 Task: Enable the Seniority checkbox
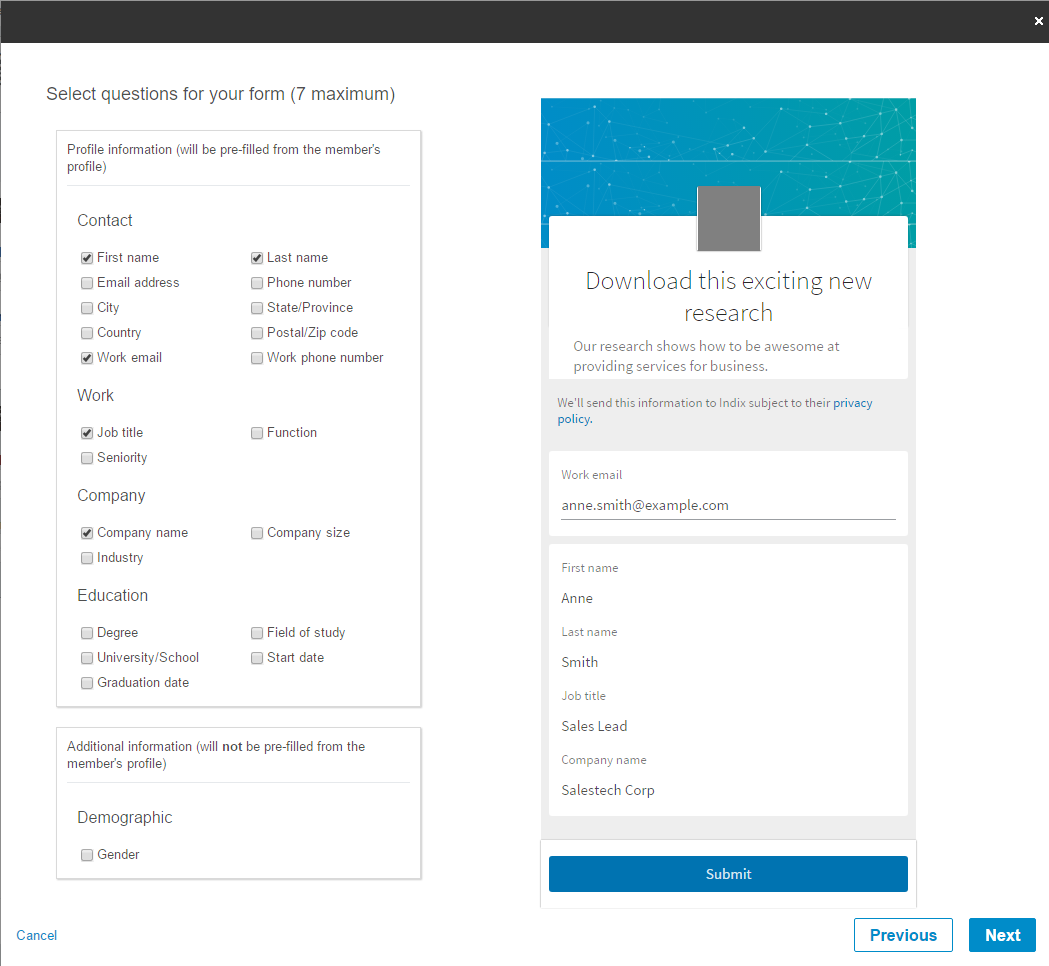click(x=88, y=458)
